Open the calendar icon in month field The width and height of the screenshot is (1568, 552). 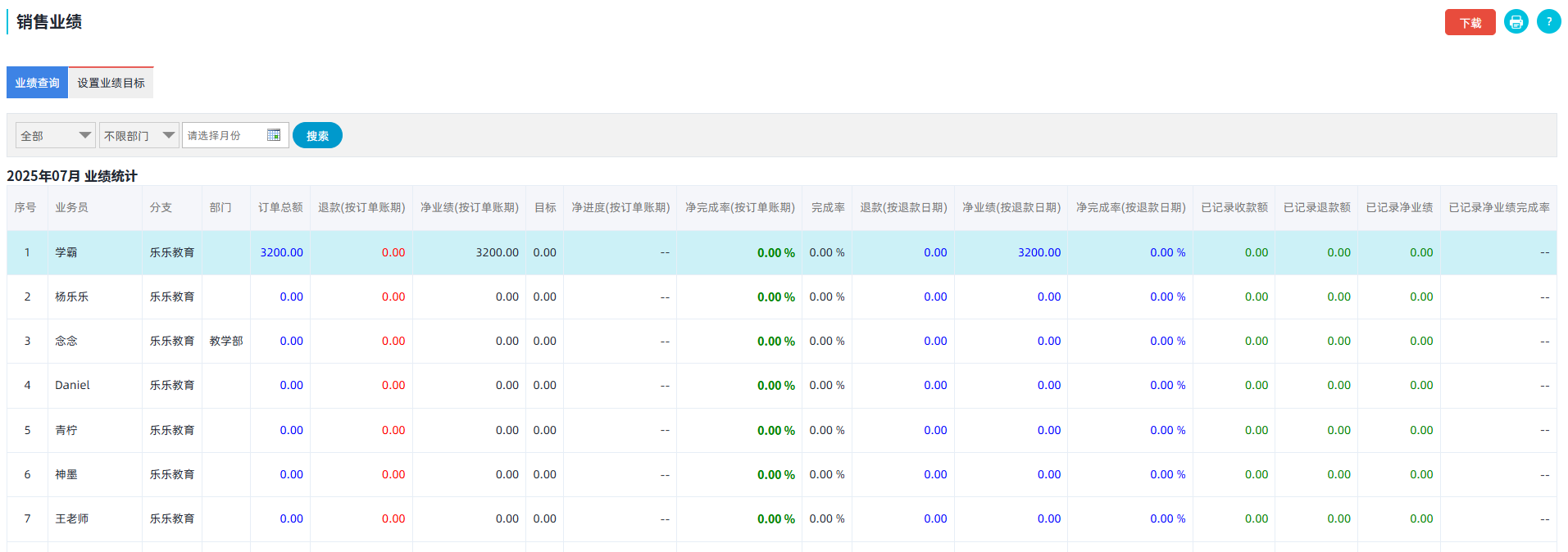coord(274,135)
